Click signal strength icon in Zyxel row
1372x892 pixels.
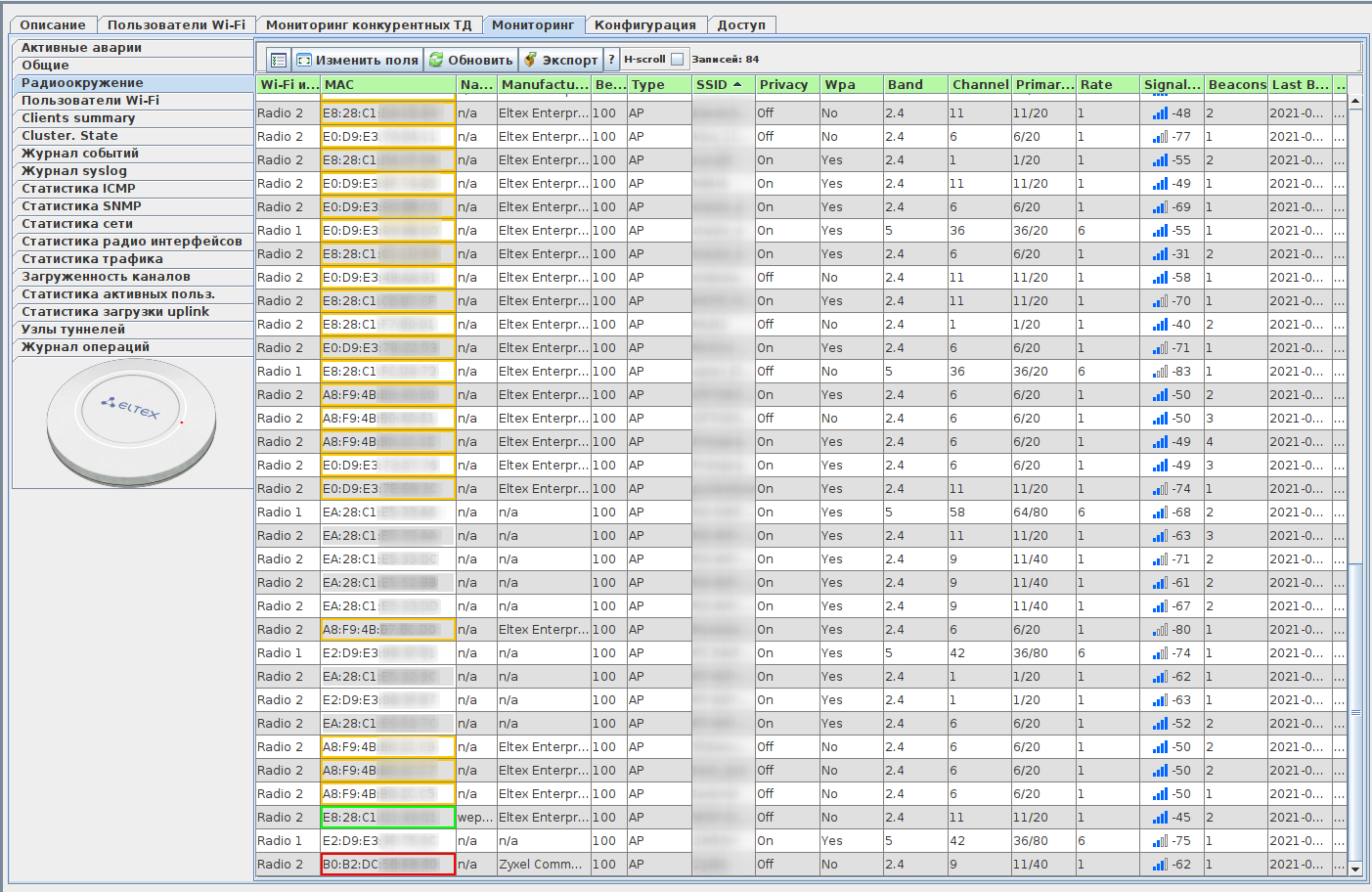click(1160, 865)
